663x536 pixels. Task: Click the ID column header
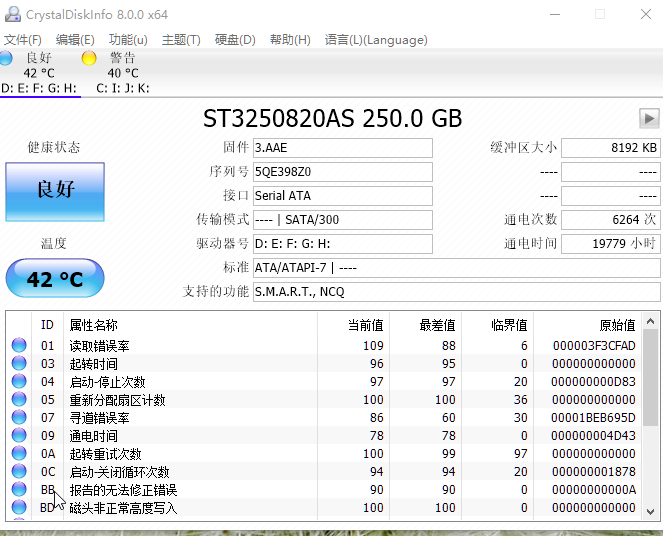click(x=47, y=325)
